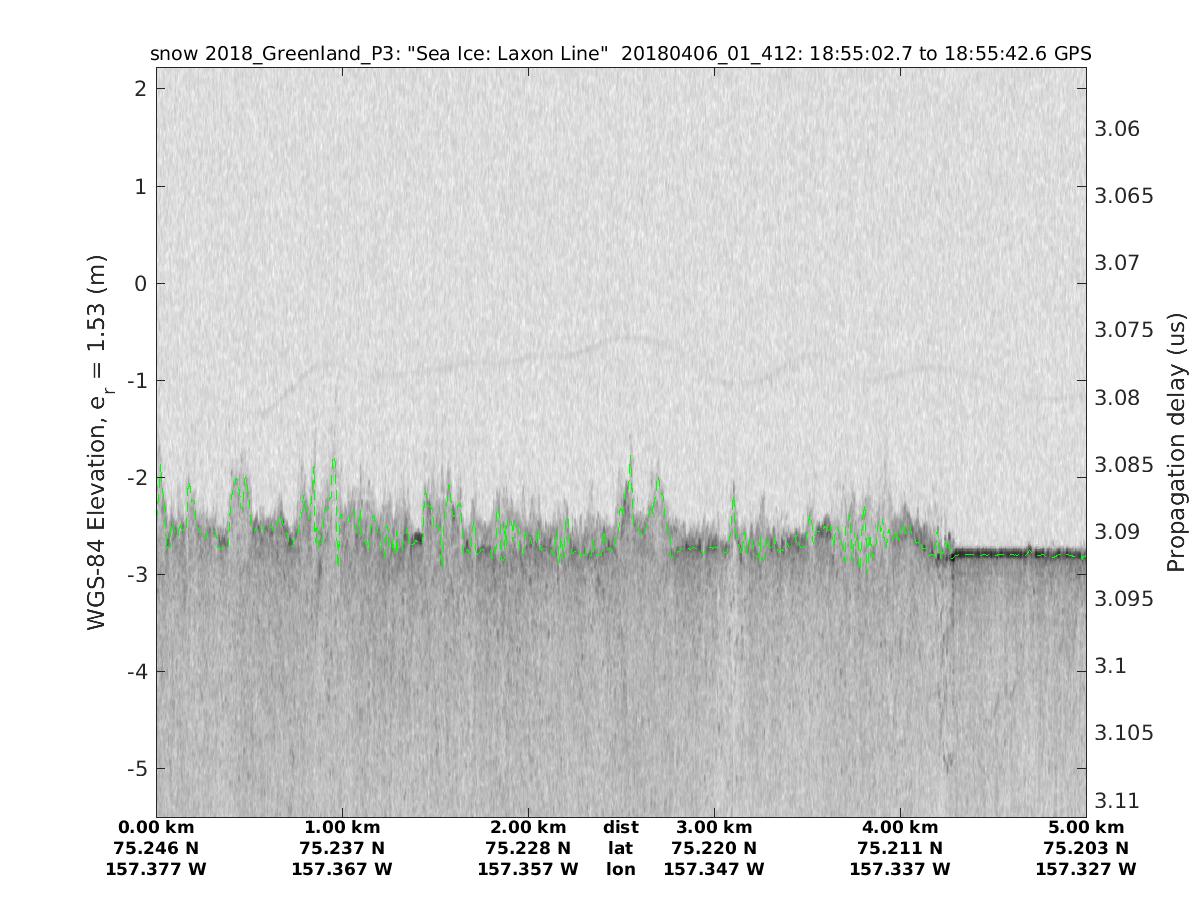The height and width of the screenshot is (900, 1200).
Task: Click the "3.11" propagation delay tick
Action: [x=1117, y=800]
